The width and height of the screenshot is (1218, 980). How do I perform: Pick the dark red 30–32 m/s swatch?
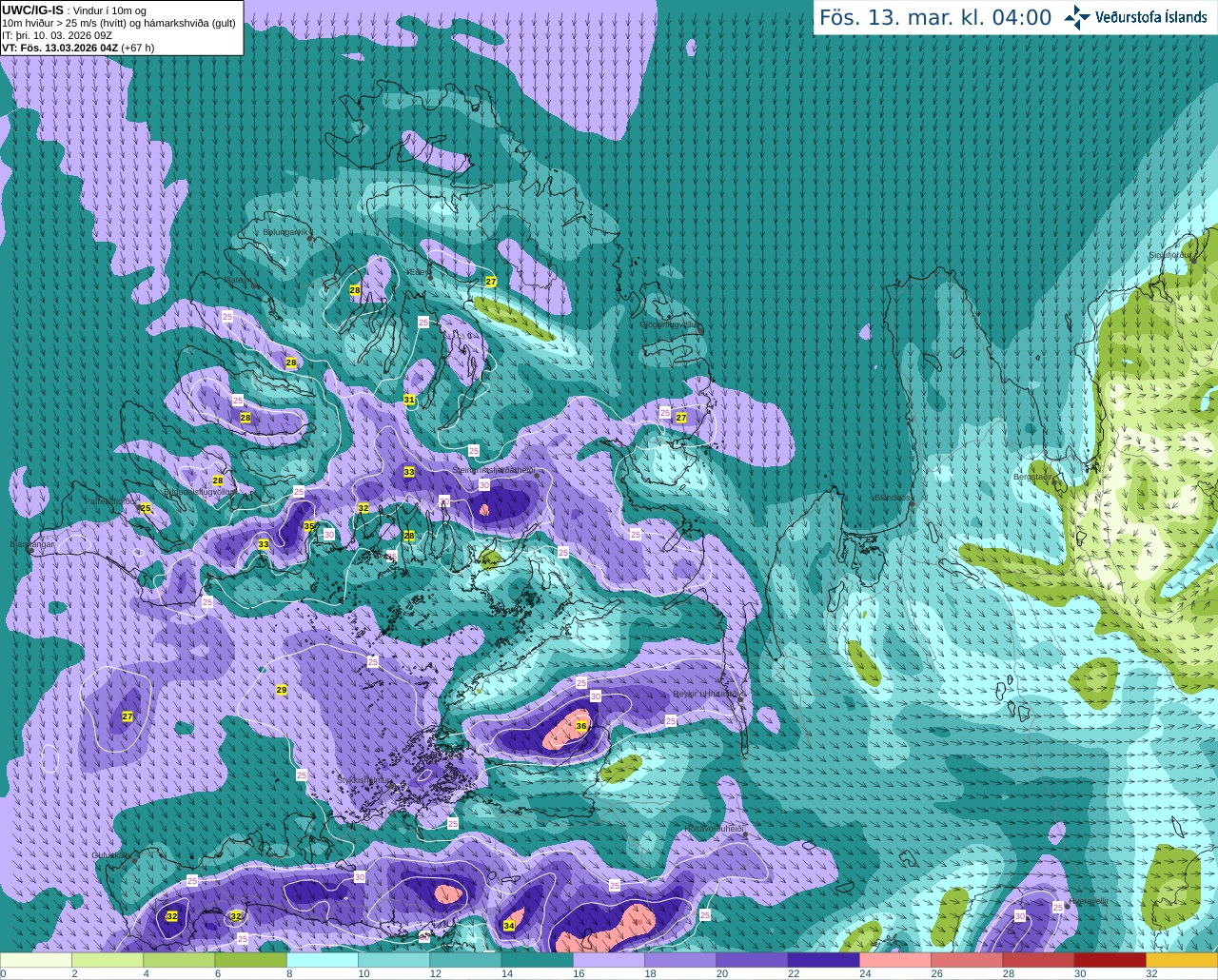point(1110,960)
